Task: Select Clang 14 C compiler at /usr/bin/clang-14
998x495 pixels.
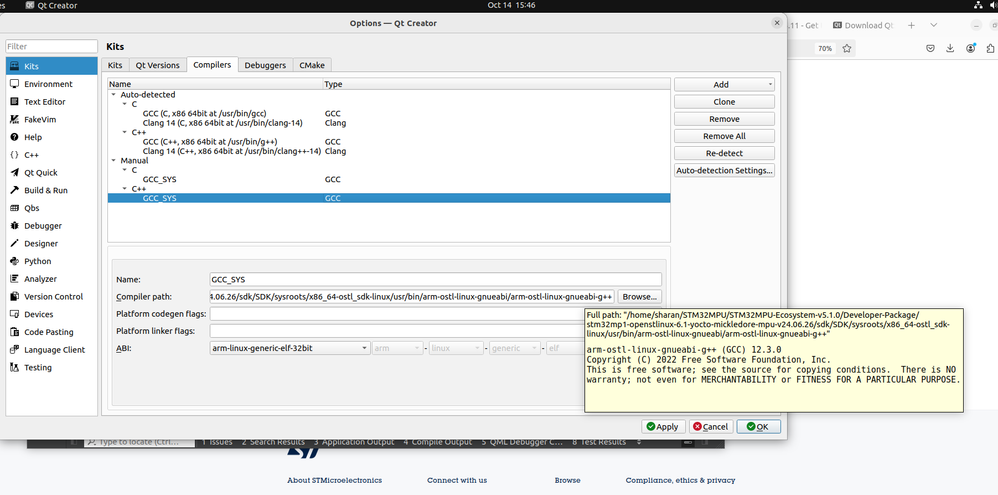Action: click(389, 123)
